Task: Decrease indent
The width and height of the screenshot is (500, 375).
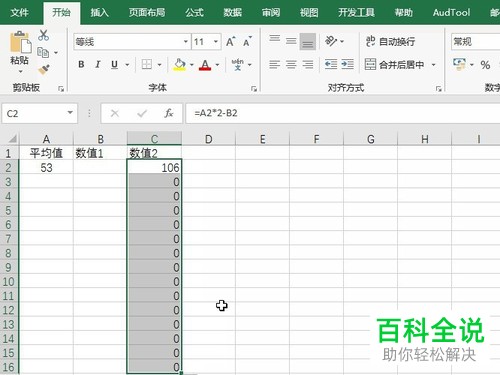Action: click(331, 64)
